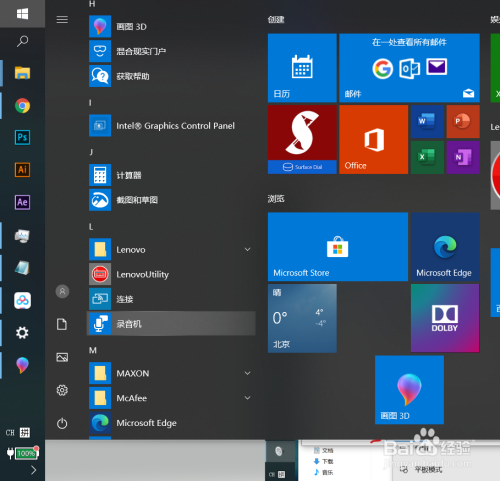Open the Lenovo folder in the app list
Image resolution: width=500 pixels, height=481 pixels.
171,250
